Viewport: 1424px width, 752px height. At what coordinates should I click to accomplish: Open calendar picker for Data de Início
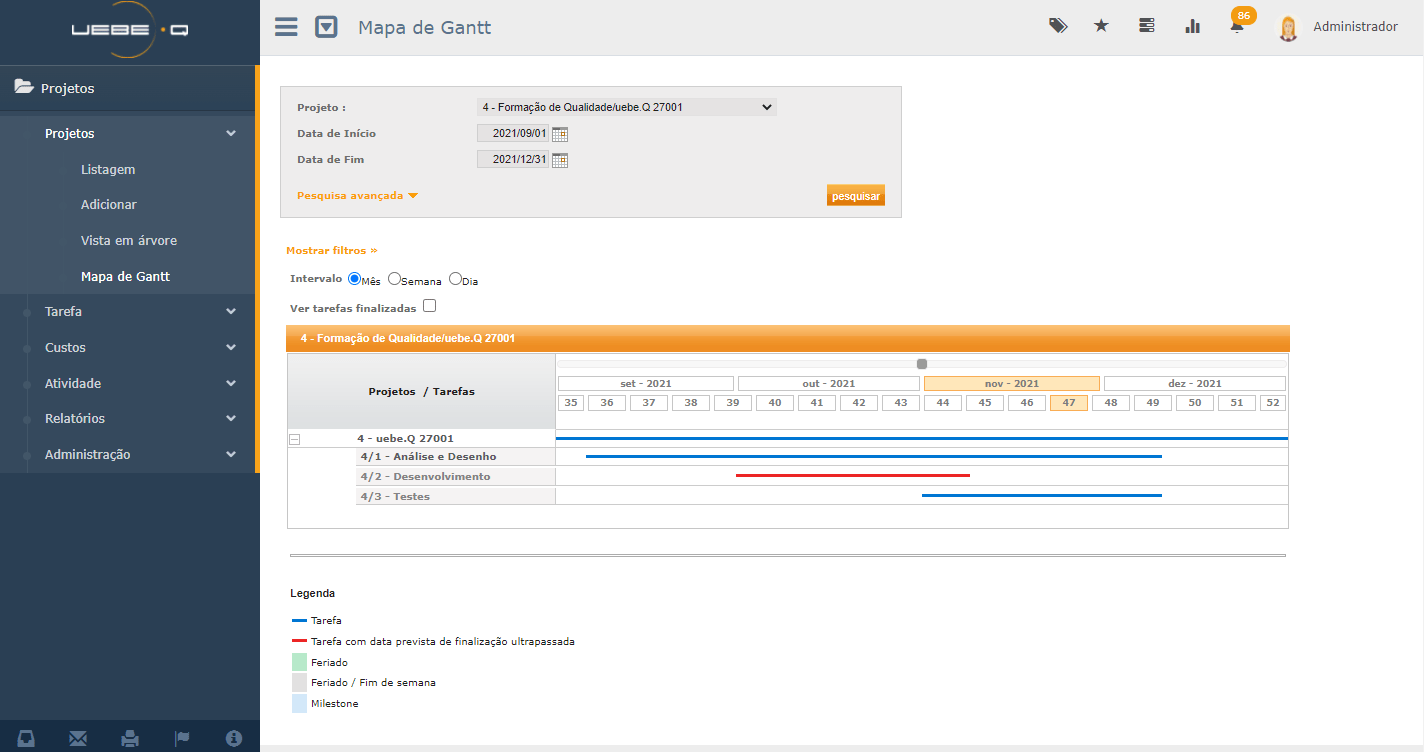[560, 134]
